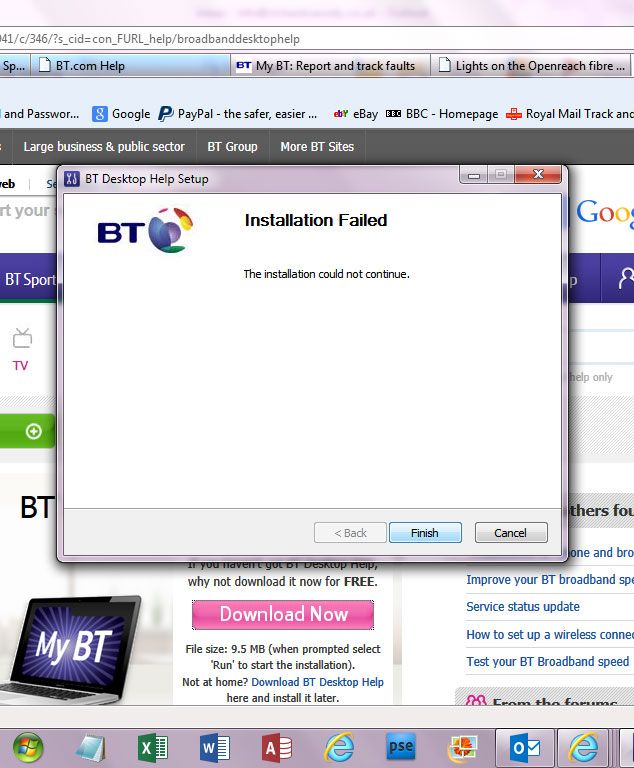
Task: Click the pink Download Now button
Action: (x=283, y=615)
